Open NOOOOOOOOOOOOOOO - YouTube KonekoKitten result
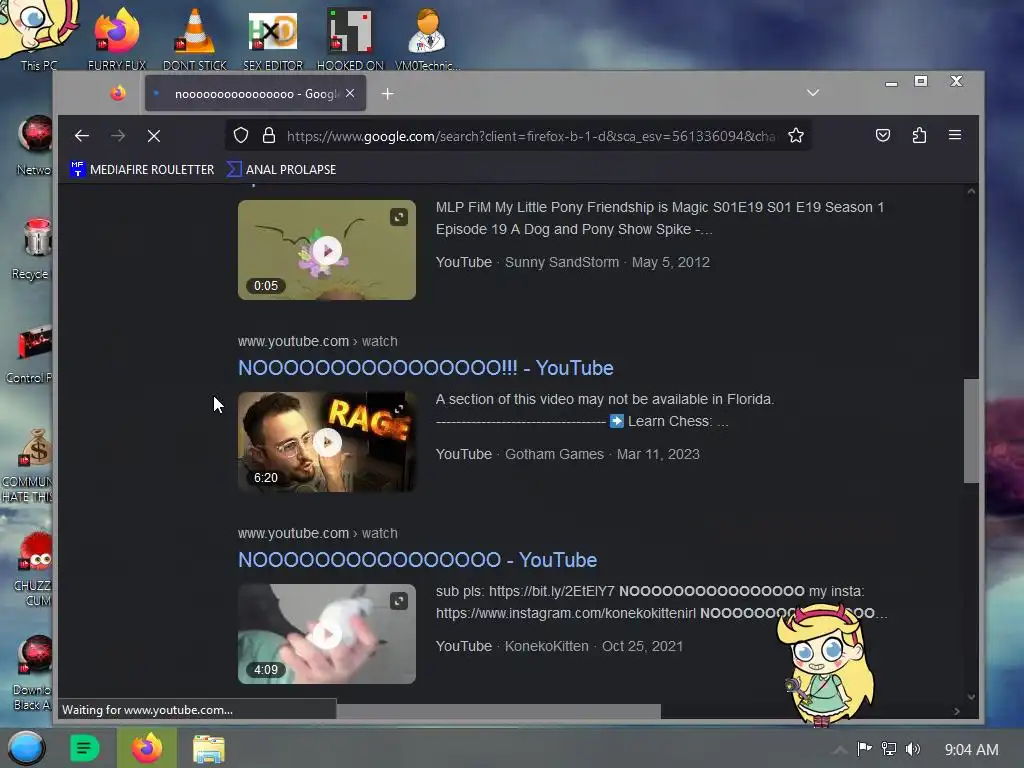Screen dimensions: 1024x768 (417, 560)
